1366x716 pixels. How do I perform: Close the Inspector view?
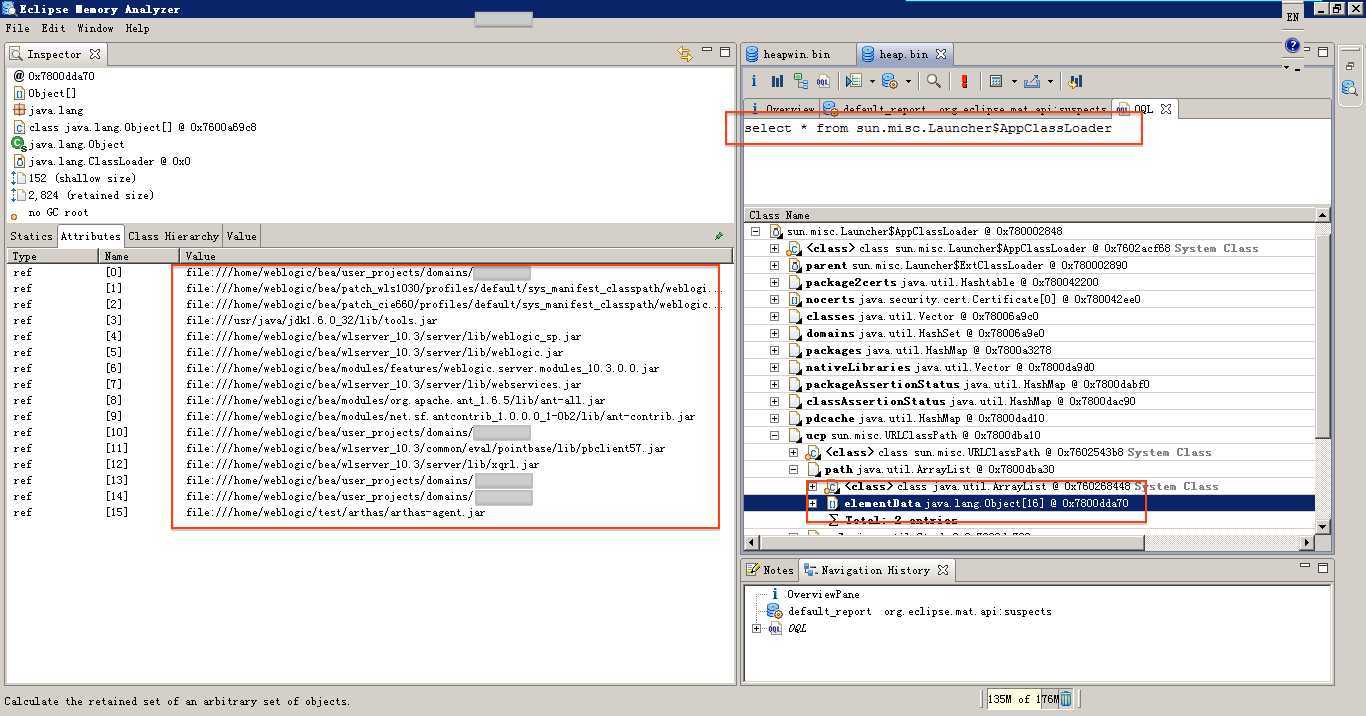pos(95,54)
